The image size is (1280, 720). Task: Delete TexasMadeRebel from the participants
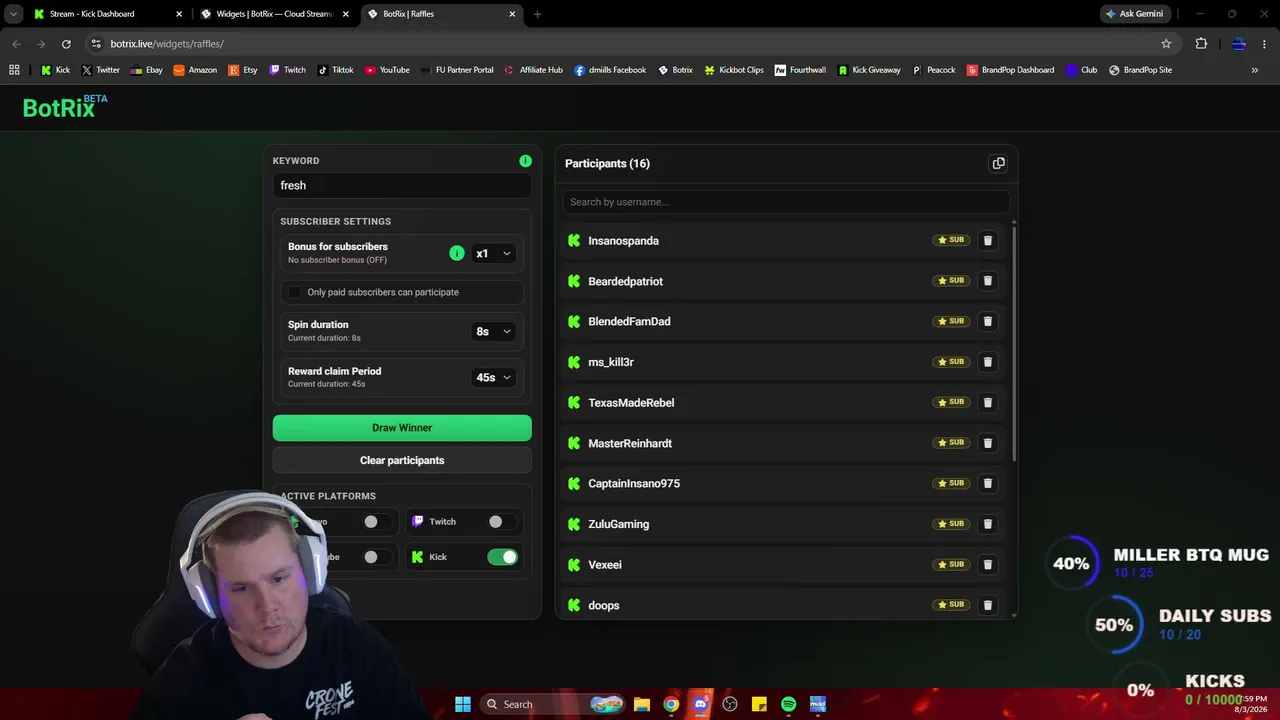click(987, 402)
